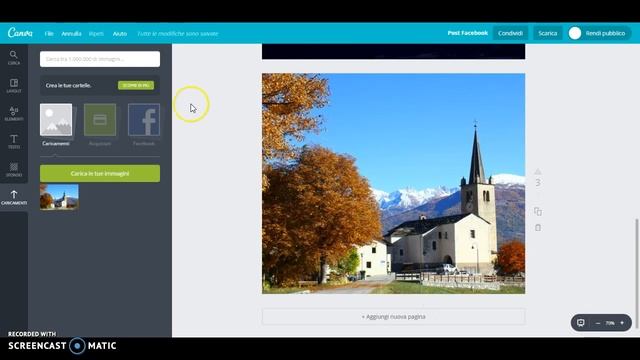Move page 3 up with arrow
Screen dimensions: 640x360
[538, 171]
